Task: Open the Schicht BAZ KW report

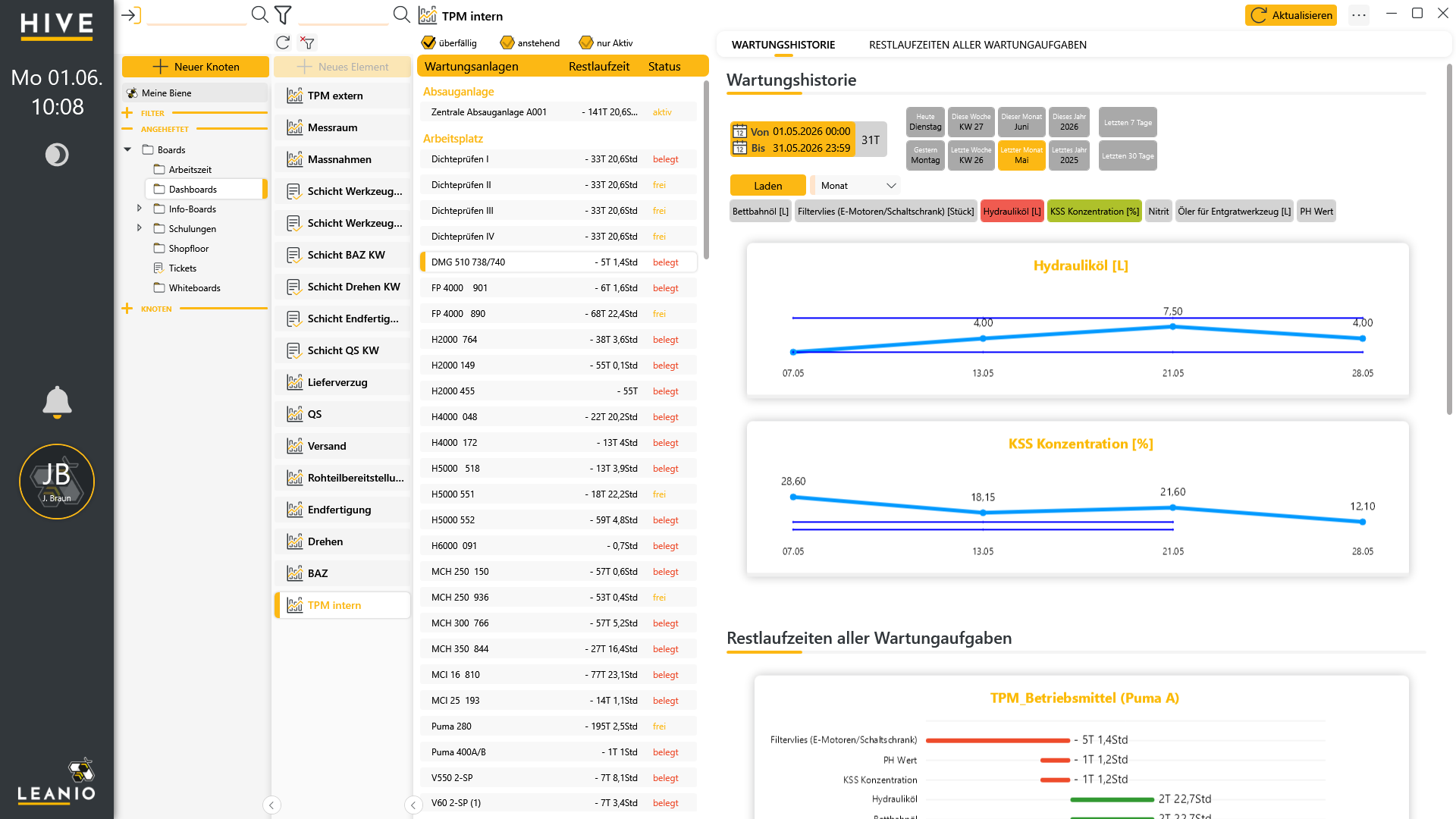Action: click(x=342, y=255)
